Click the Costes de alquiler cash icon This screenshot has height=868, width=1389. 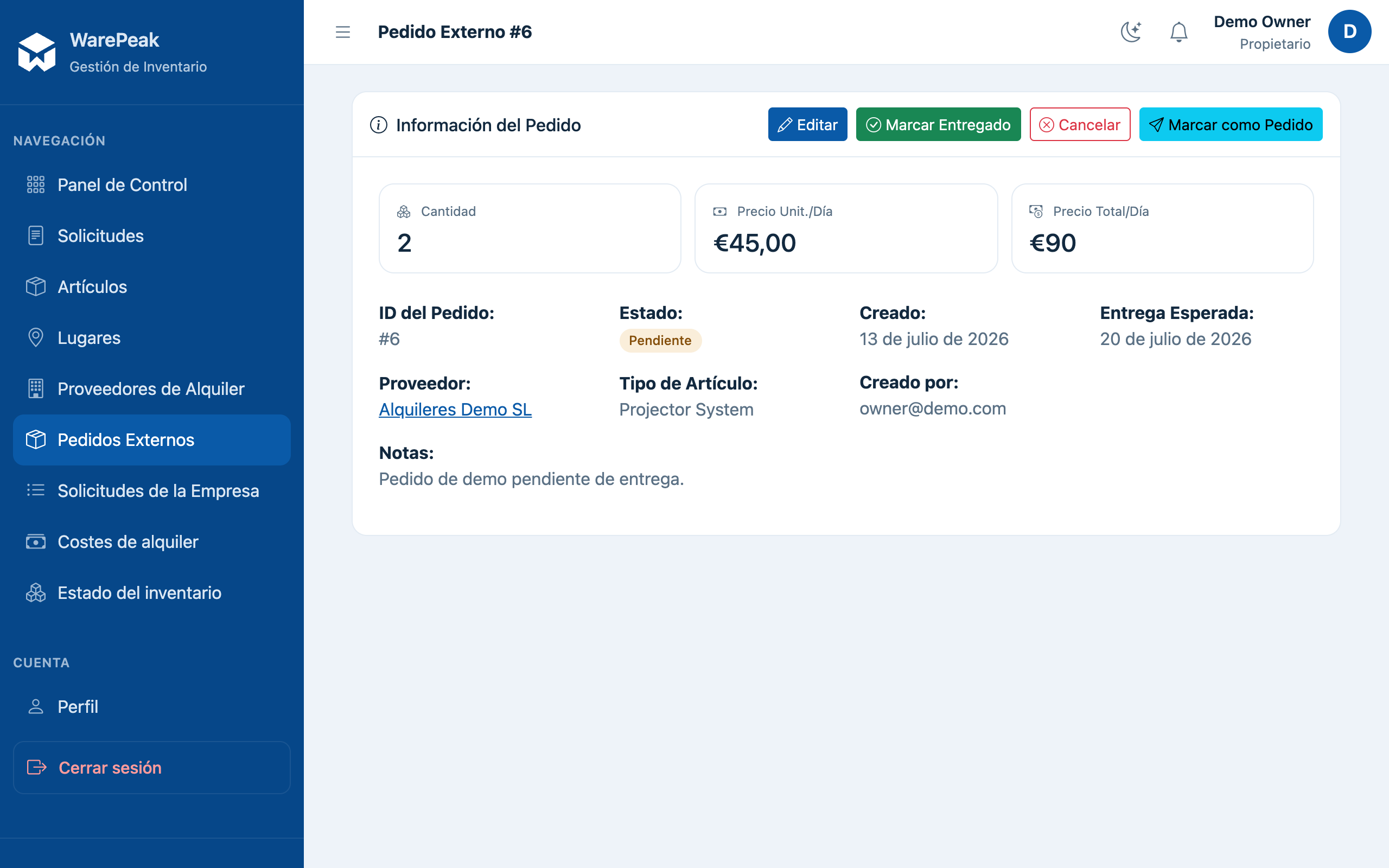(36, 541)
